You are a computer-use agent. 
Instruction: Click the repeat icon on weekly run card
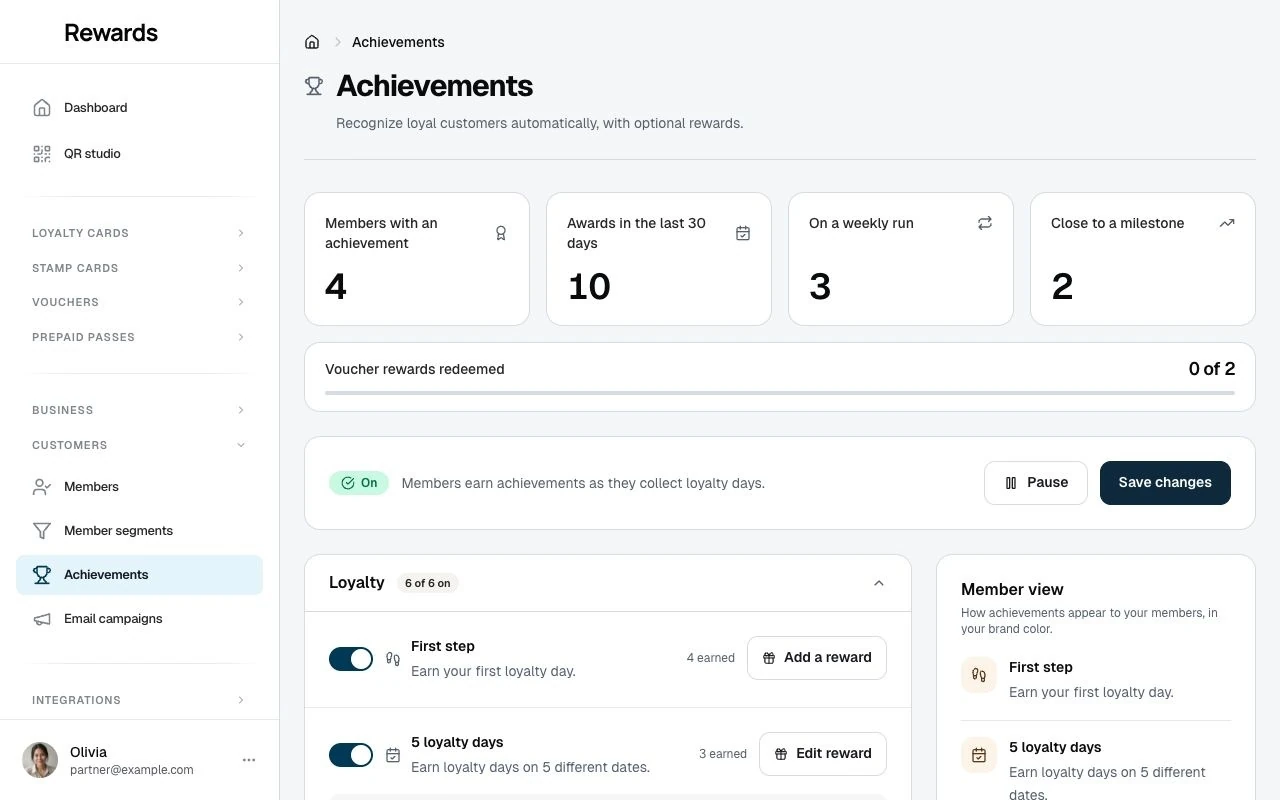[x=985, y=223]
